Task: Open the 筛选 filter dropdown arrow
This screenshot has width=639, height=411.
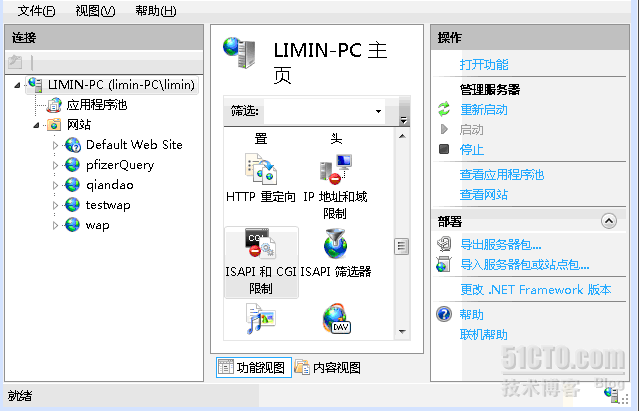Action: (378, 111)
